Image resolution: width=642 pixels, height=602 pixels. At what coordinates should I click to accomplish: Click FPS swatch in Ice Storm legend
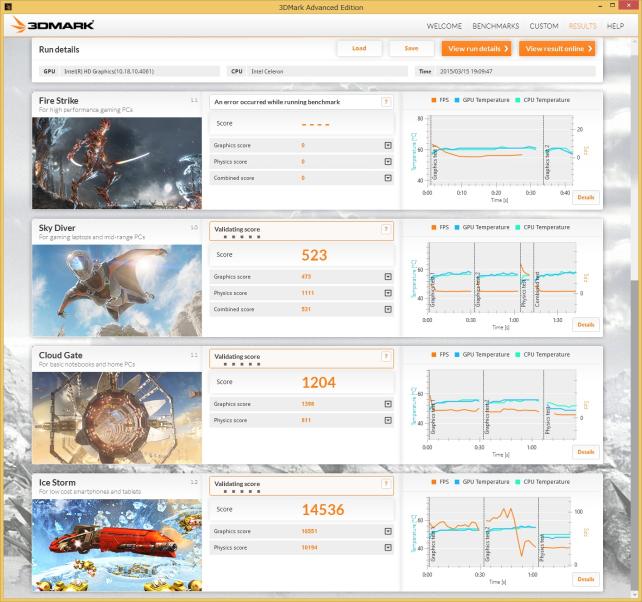tap(434, 482)
